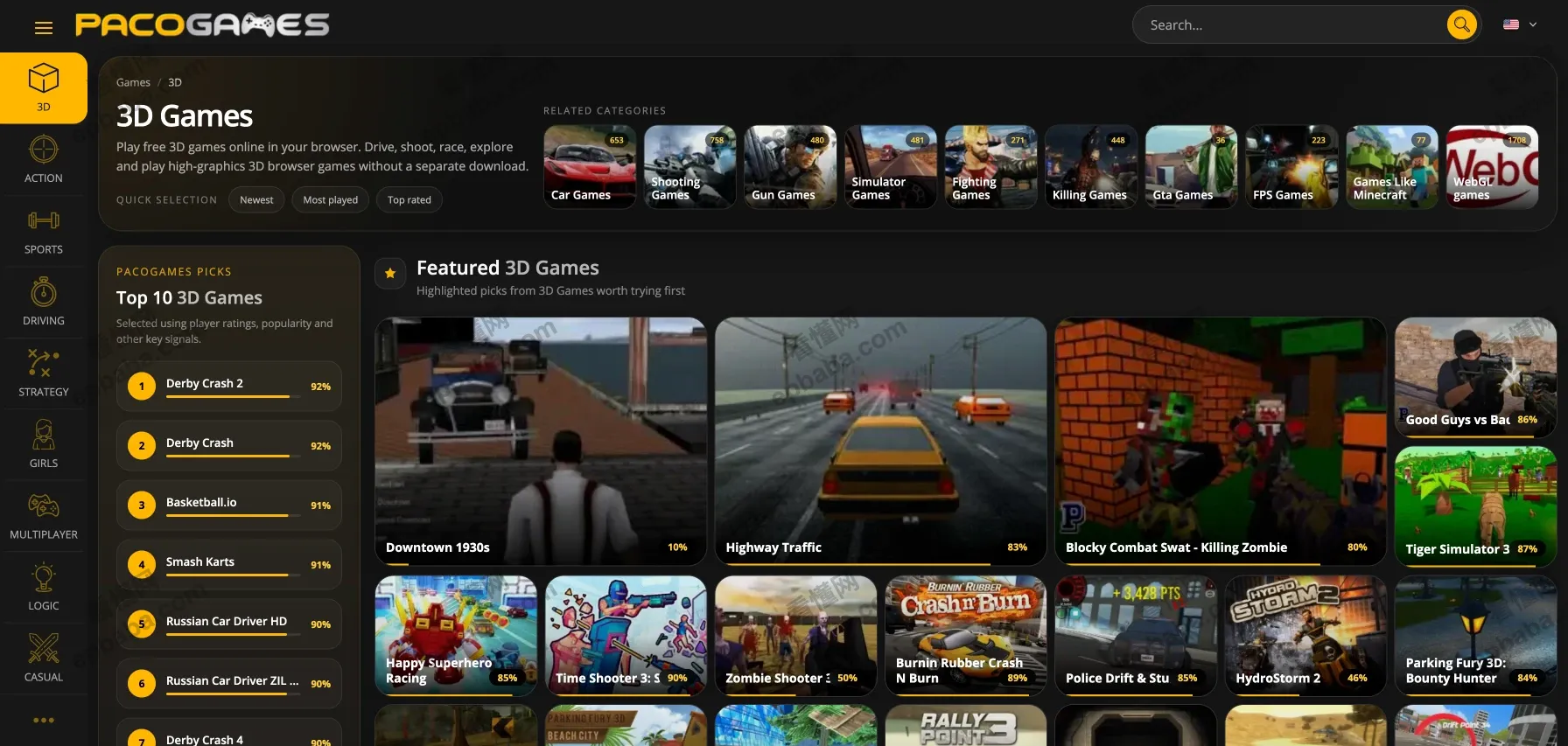Open the Car Games category tile
1568x746 pixels.
590,167
